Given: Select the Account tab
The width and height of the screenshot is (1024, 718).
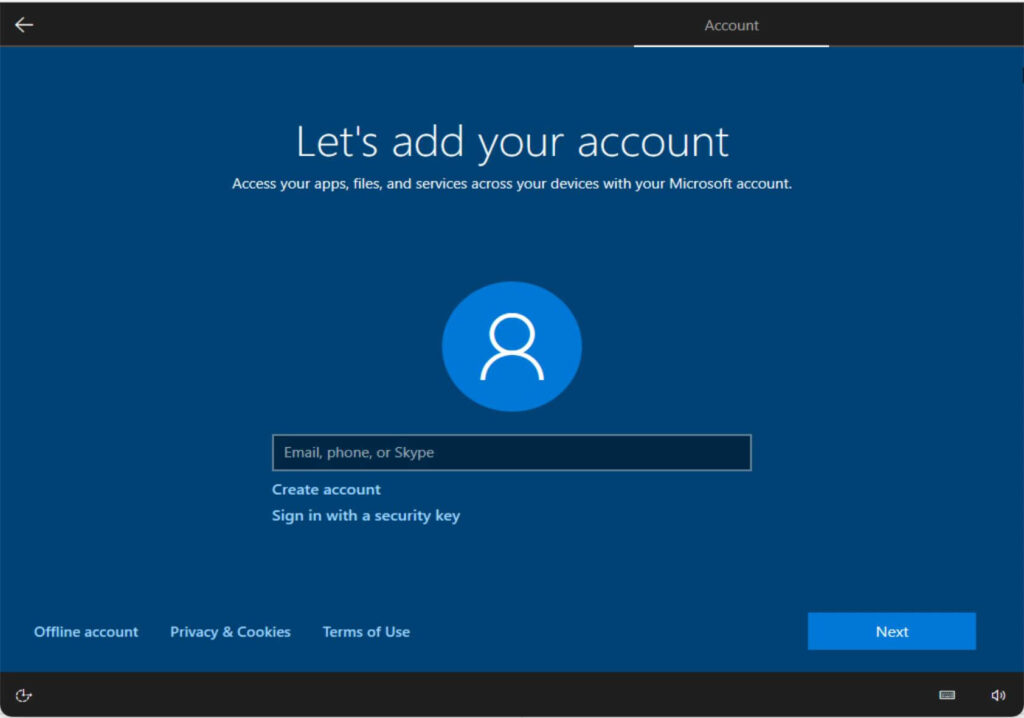Looking at the screenshot, I should pyautogui.click(x=731, y=25).
